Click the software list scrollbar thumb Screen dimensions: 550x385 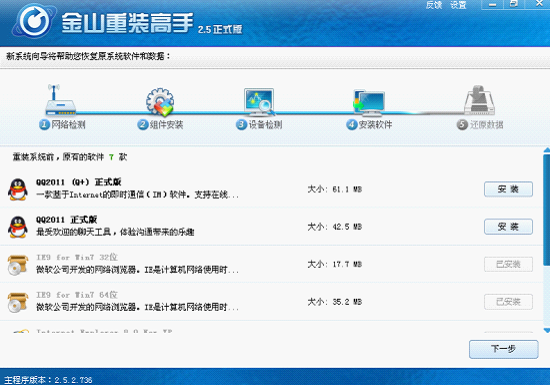click(x=546, y=209)
